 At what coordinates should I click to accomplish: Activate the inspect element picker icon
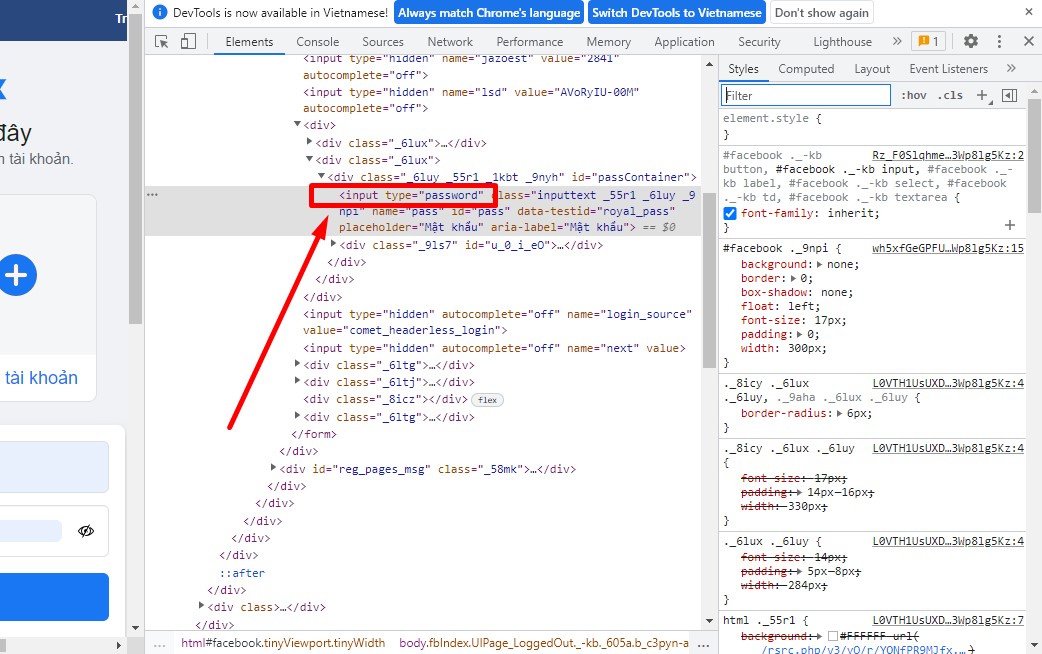pyautogui.click(x=161, y=41)
